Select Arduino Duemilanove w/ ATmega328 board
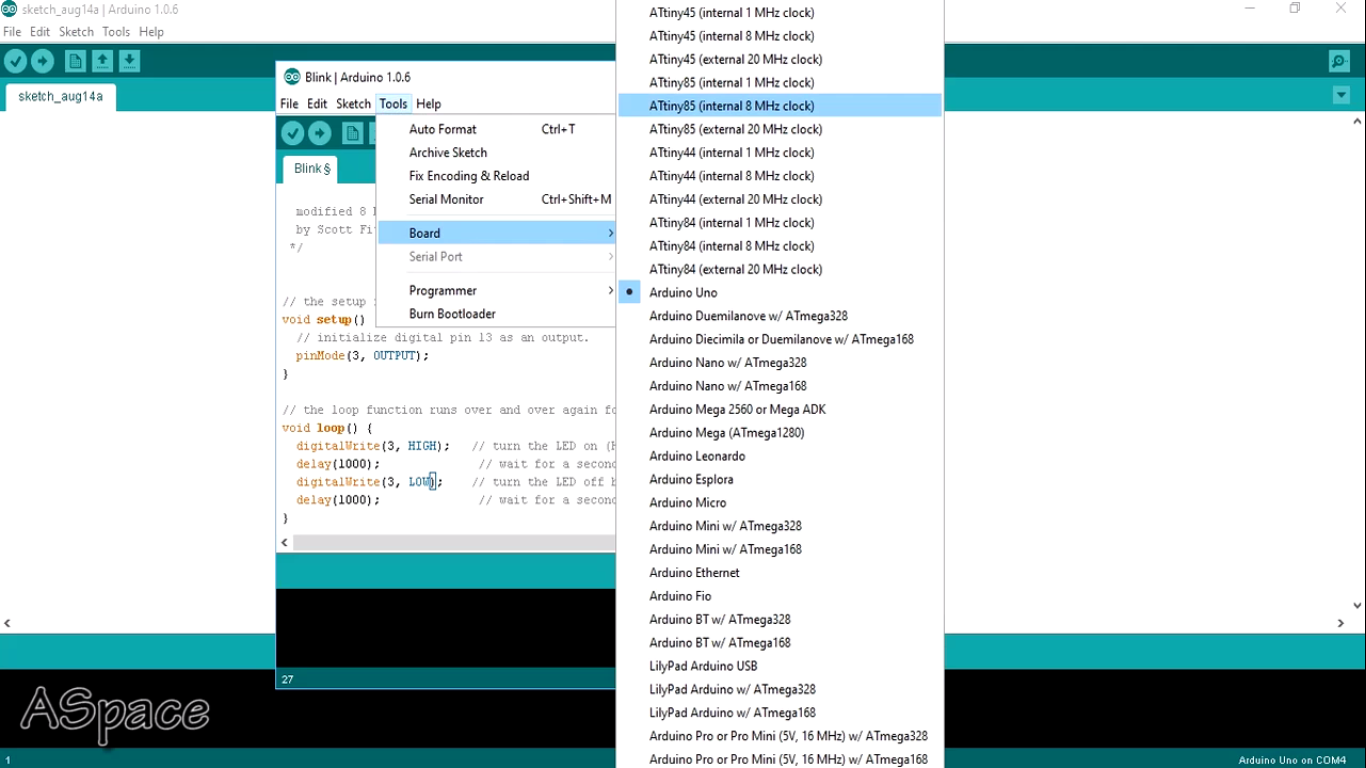This screenshot has height=768, width=1366. [x=780, y=316]
